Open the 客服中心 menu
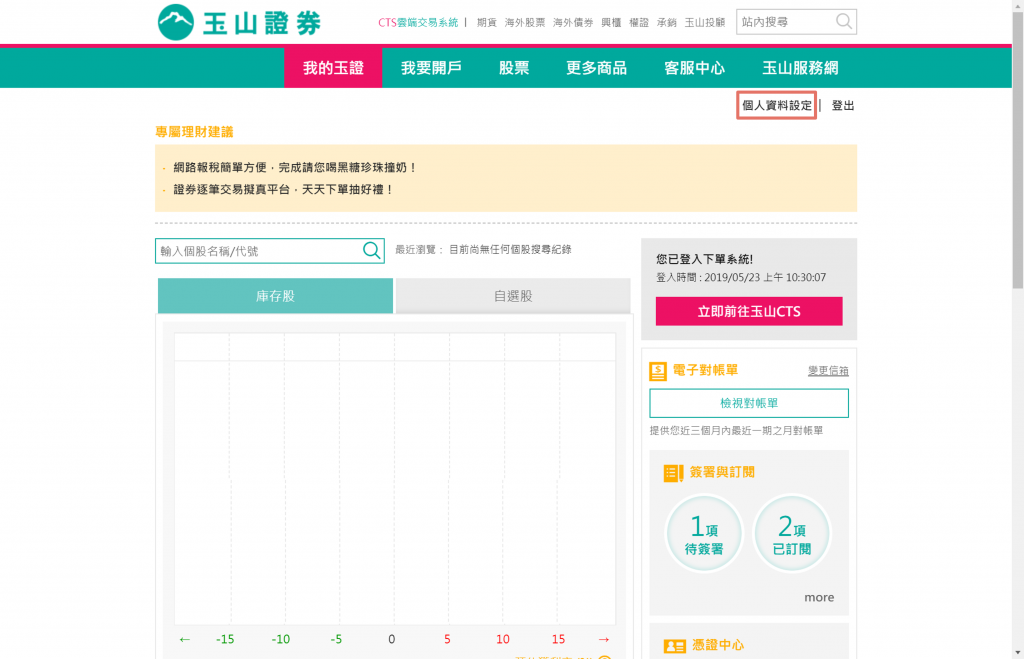Viewport: 1024px width, 659px height. (x=694, y=68)
